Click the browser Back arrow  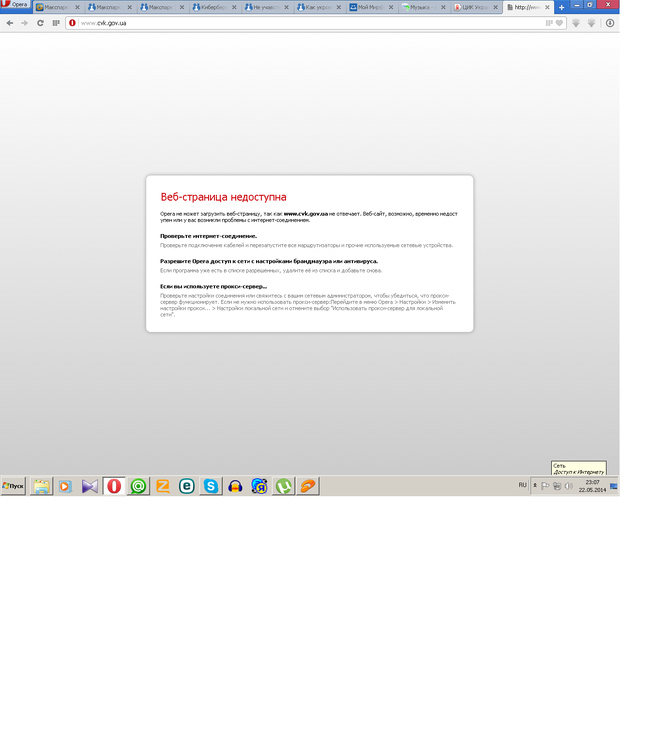tap(10, 22)
